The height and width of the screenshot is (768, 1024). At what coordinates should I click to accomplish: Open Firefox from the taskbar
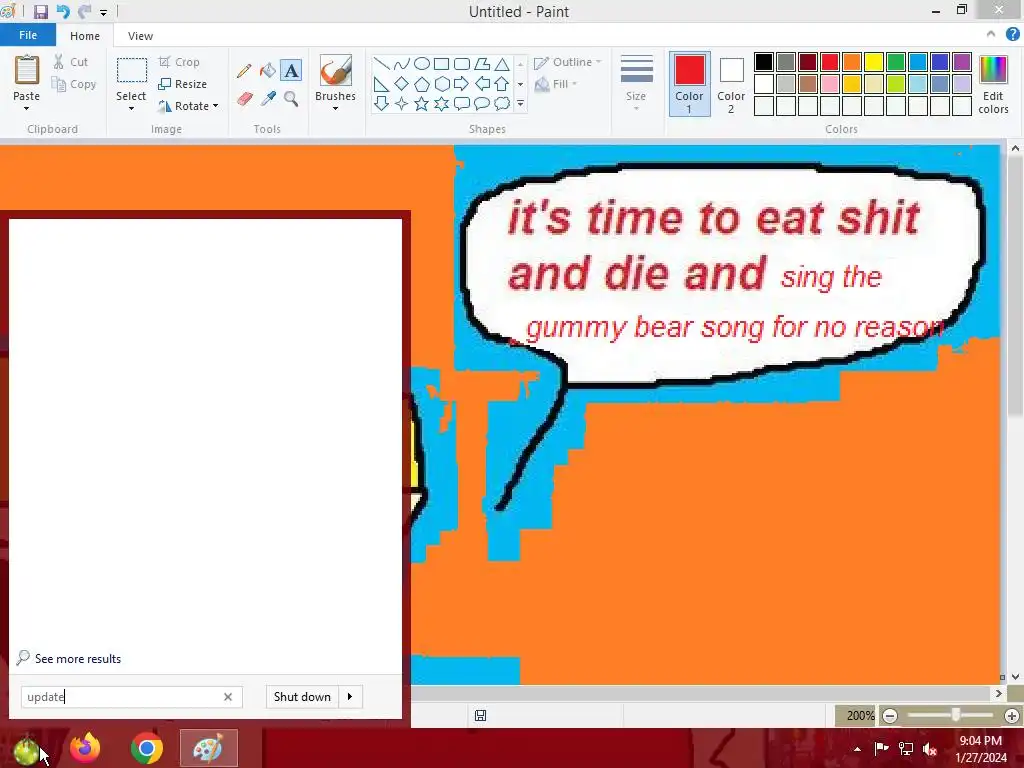click(x=85, y=748)
